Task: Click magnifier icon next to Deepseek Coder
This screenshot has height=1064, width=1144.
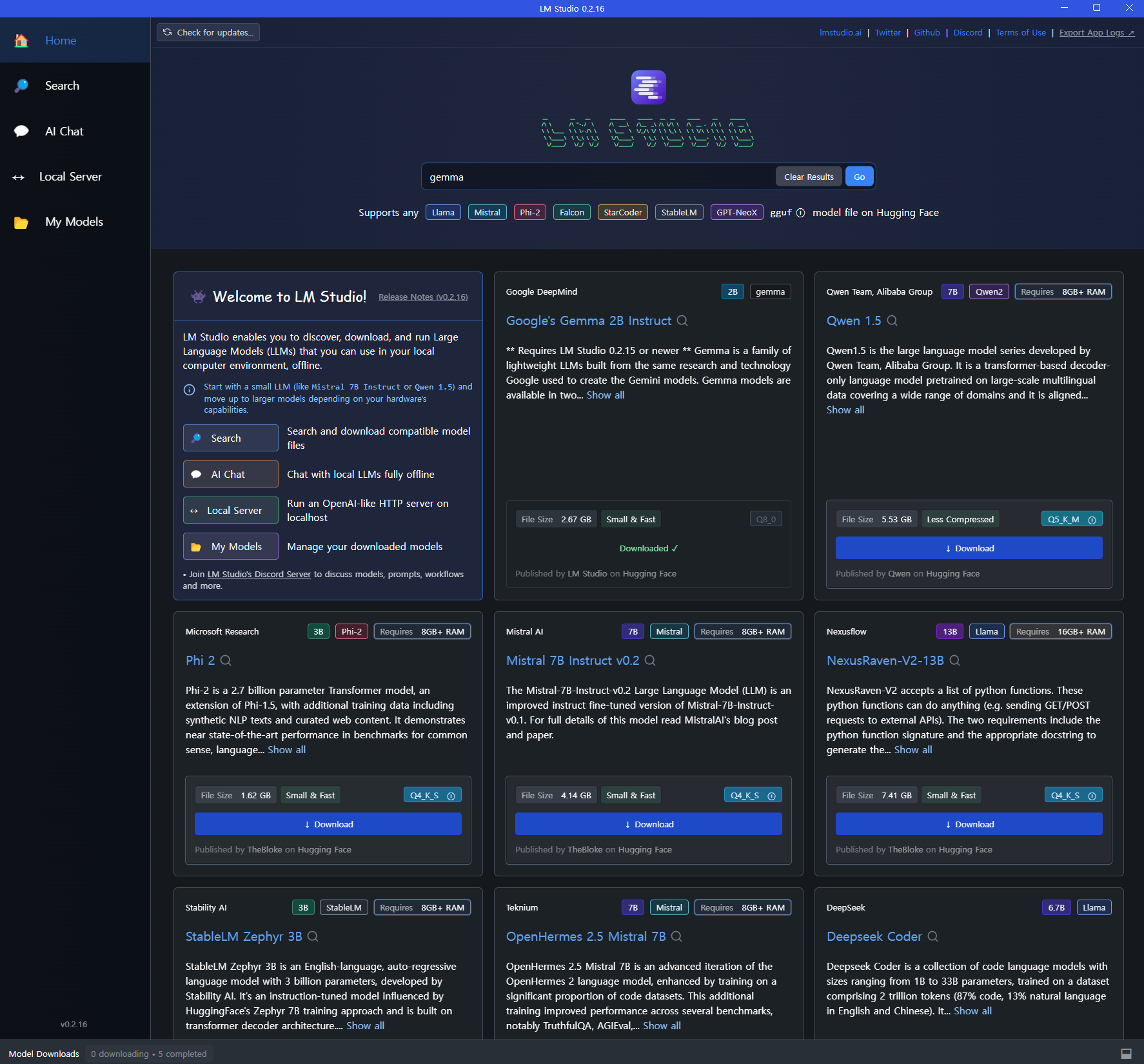Action: 932,936
